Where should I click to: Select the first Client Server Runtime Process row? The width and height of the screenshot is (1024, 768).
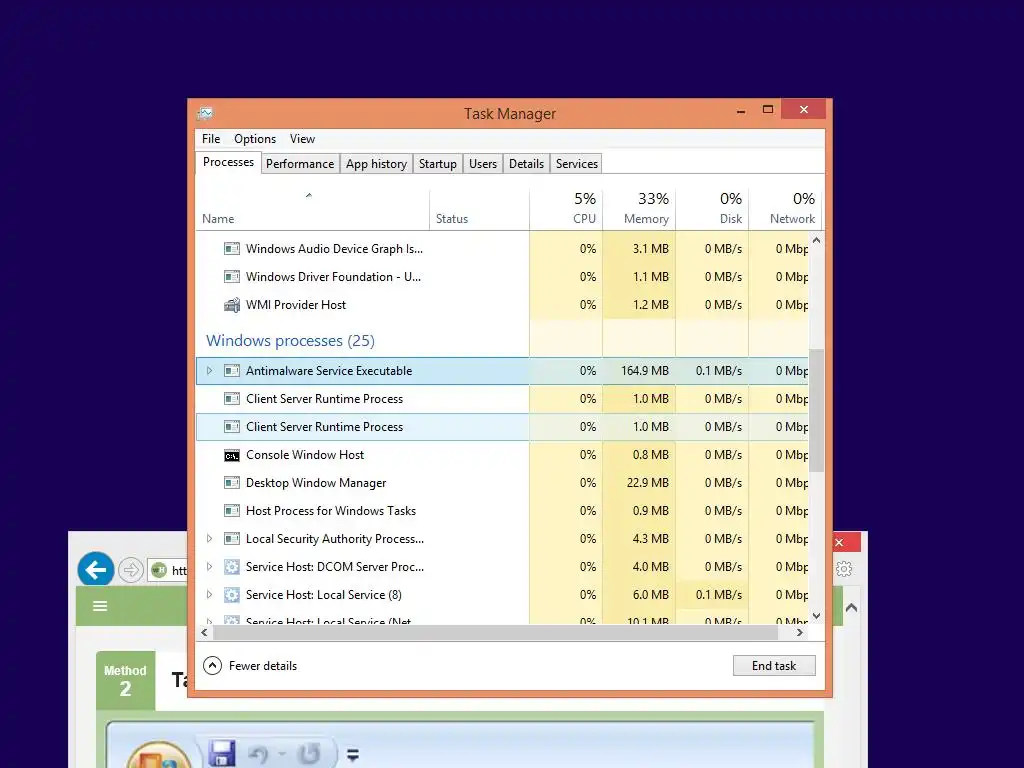point(502,399)
